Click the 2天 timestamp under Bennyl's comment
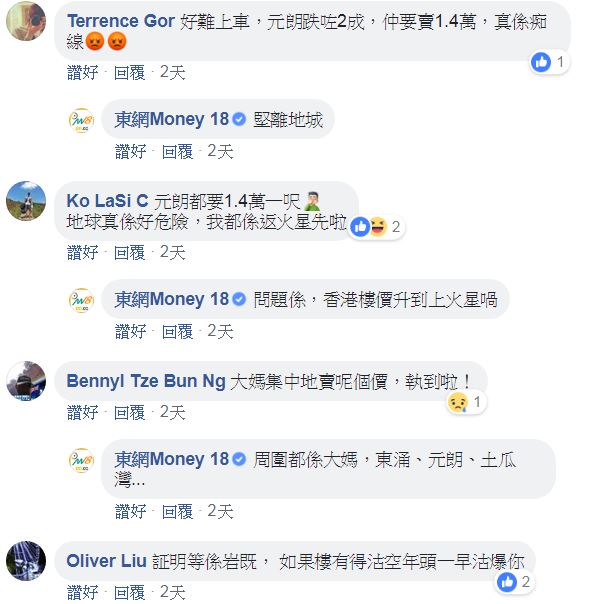 [173, 413]
